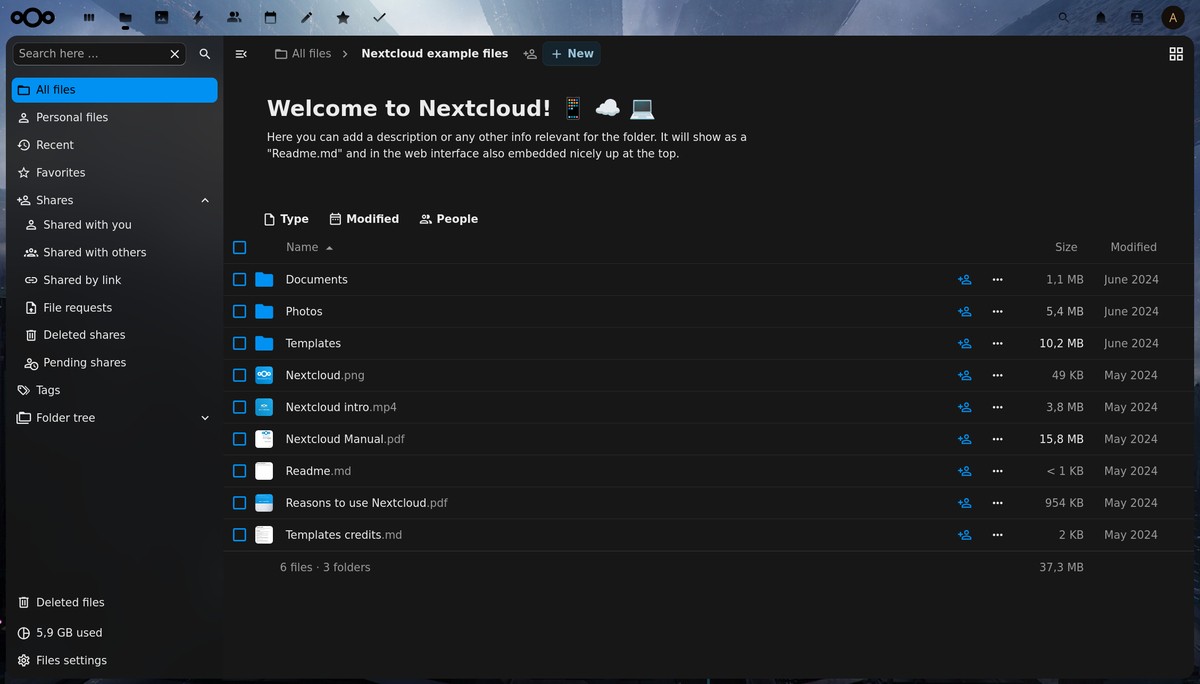This screenshot has width=1200, height=684.
Task: Click the search input field in the sidebar
Action: [x=94, y=53]
